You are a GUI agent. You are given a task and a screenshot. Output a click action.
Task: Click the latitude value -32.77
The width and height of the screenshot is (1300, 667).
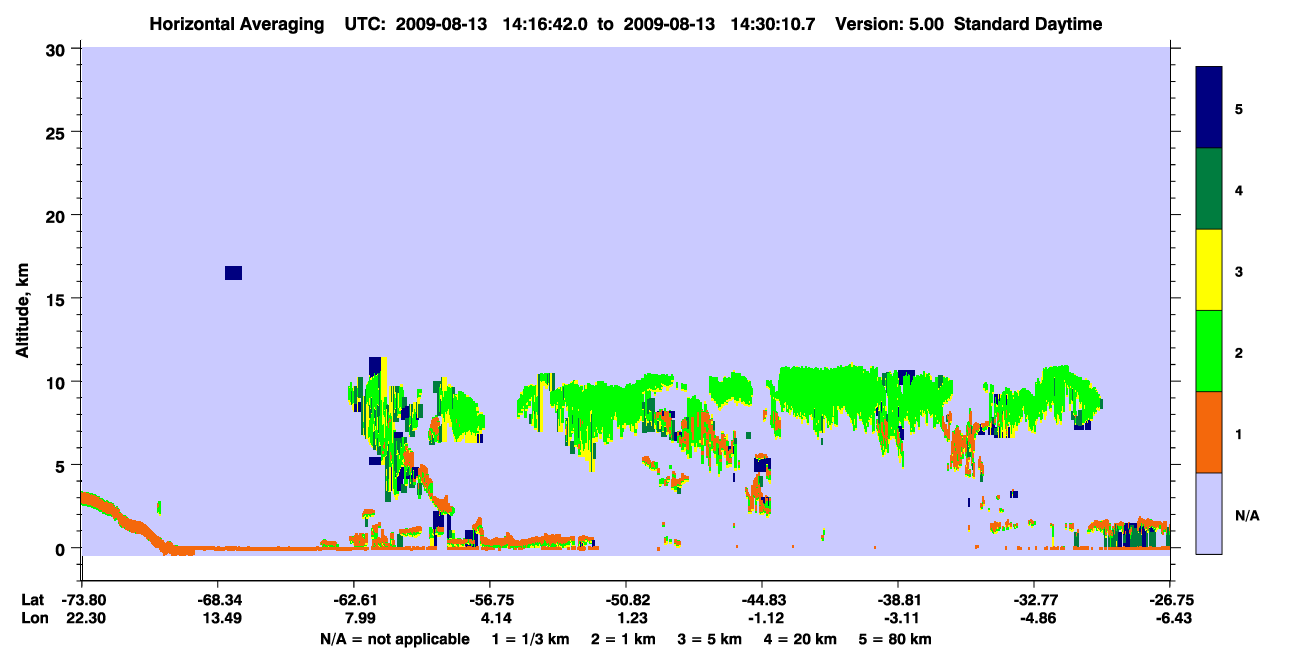[1034, 600]
